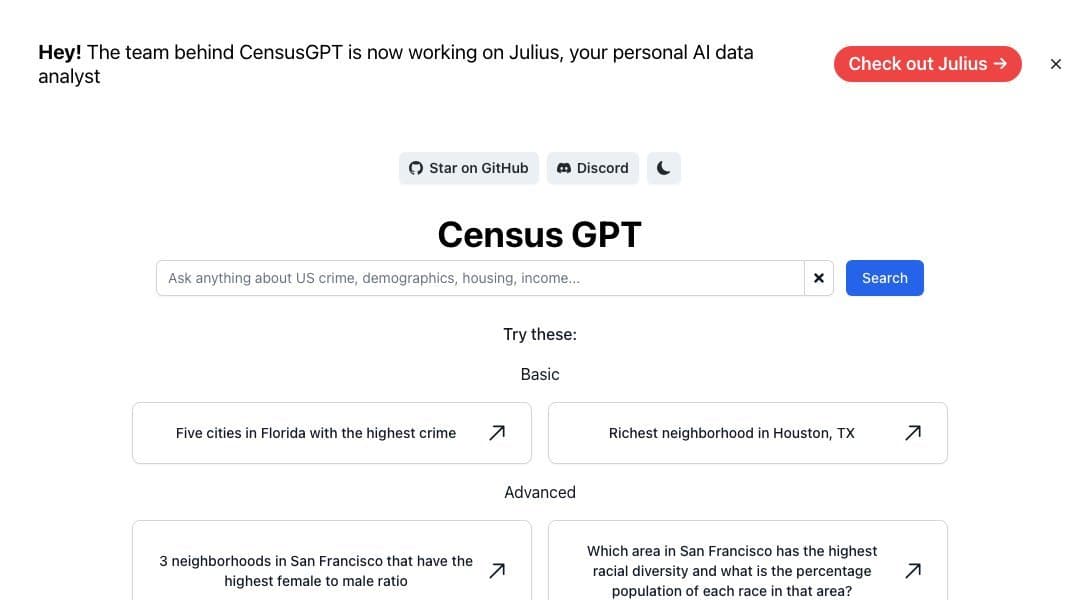Click the Census GPT title
Screen dimensions: 1080x600
[x=539, y=234]
